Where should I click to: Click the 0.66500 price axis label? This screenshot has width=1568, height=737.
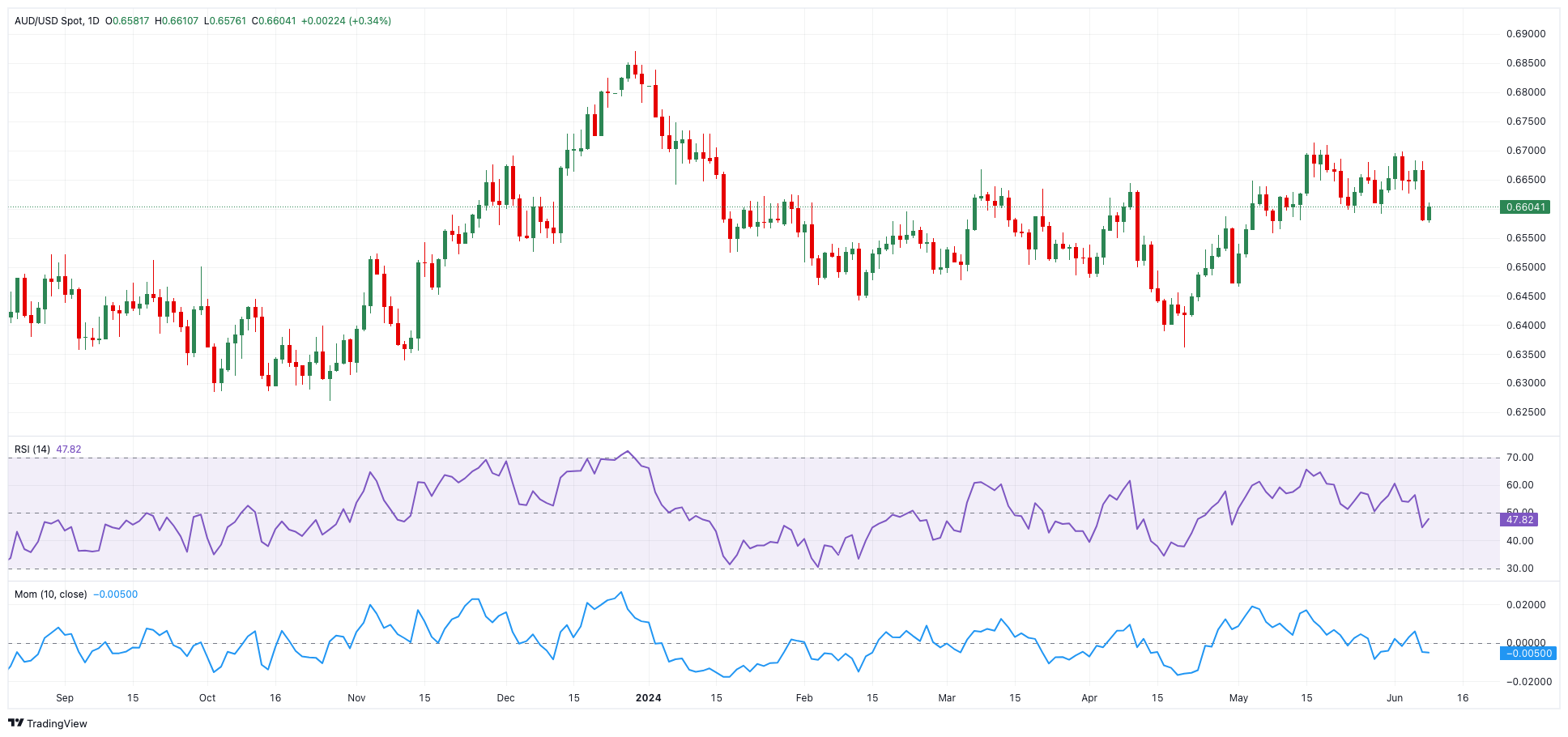click(1526, 180)
